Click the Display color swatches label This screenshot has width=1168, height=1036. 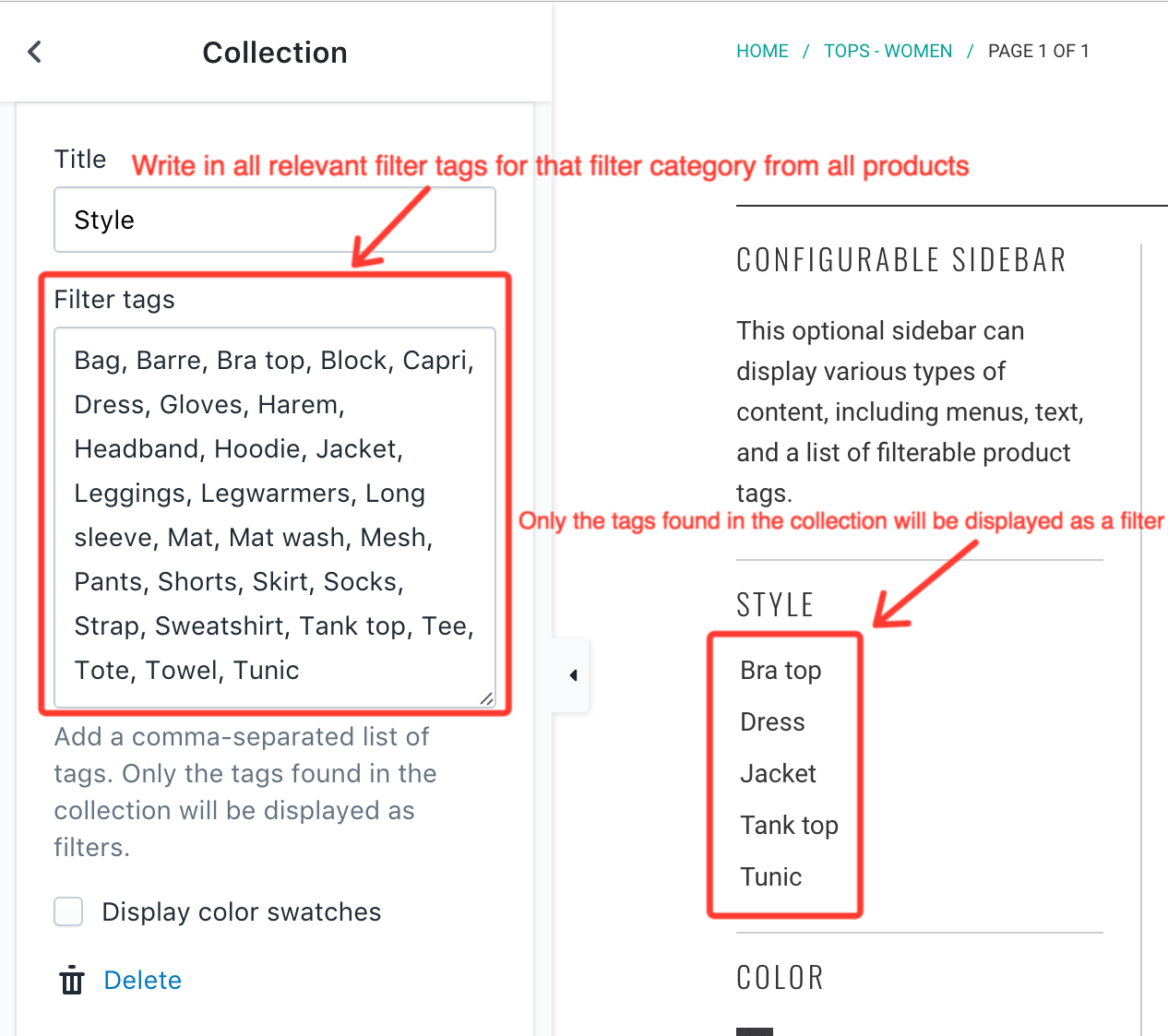coord(241,911)
